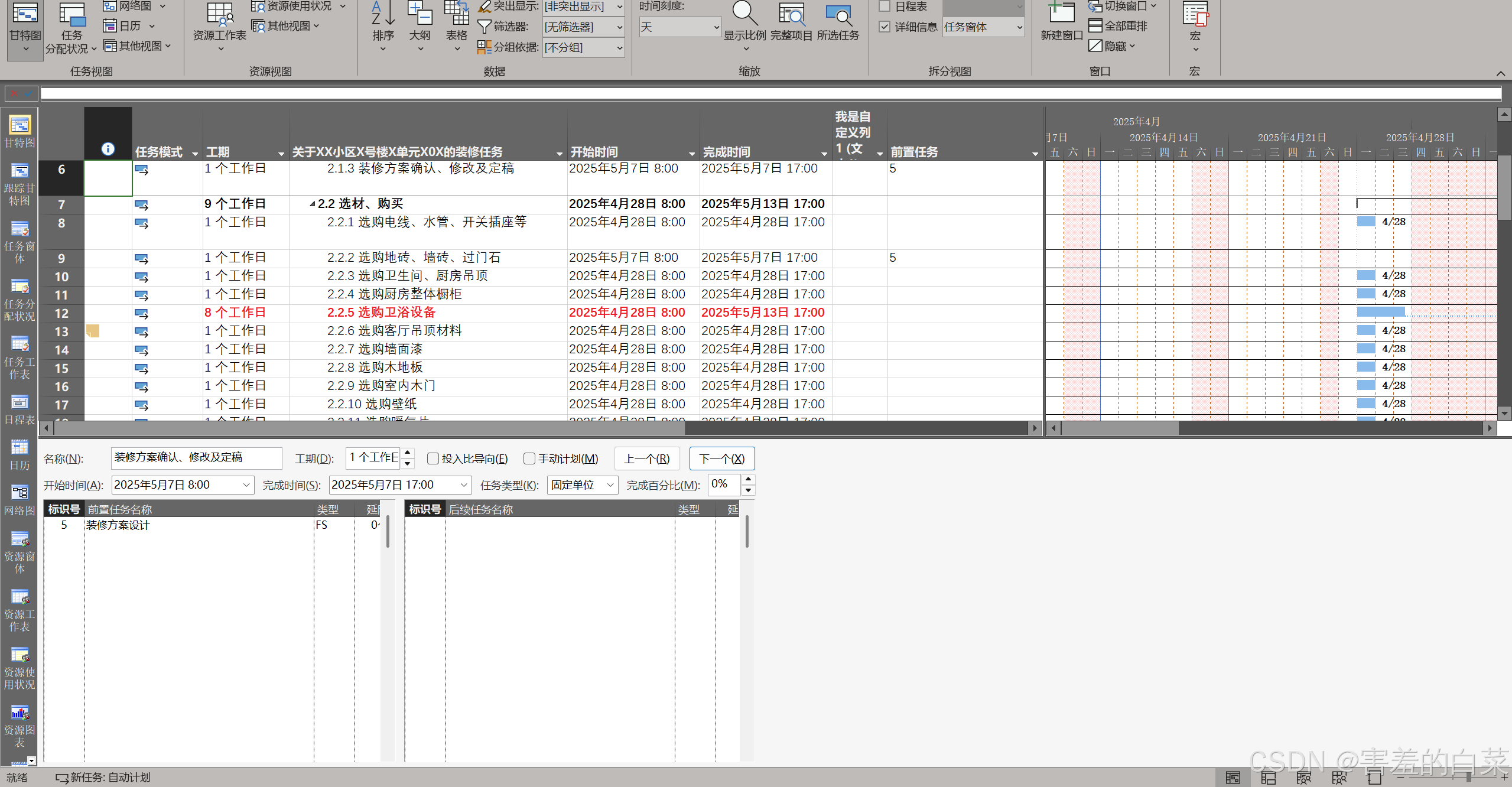Click the 下一个 button
The width and height of the screenshot is (1512, 787).
pos(721,458)
